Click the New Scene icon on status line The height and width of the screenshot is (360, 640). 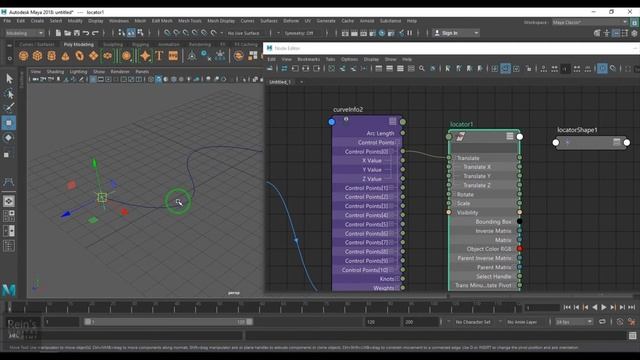coord(58,33)
